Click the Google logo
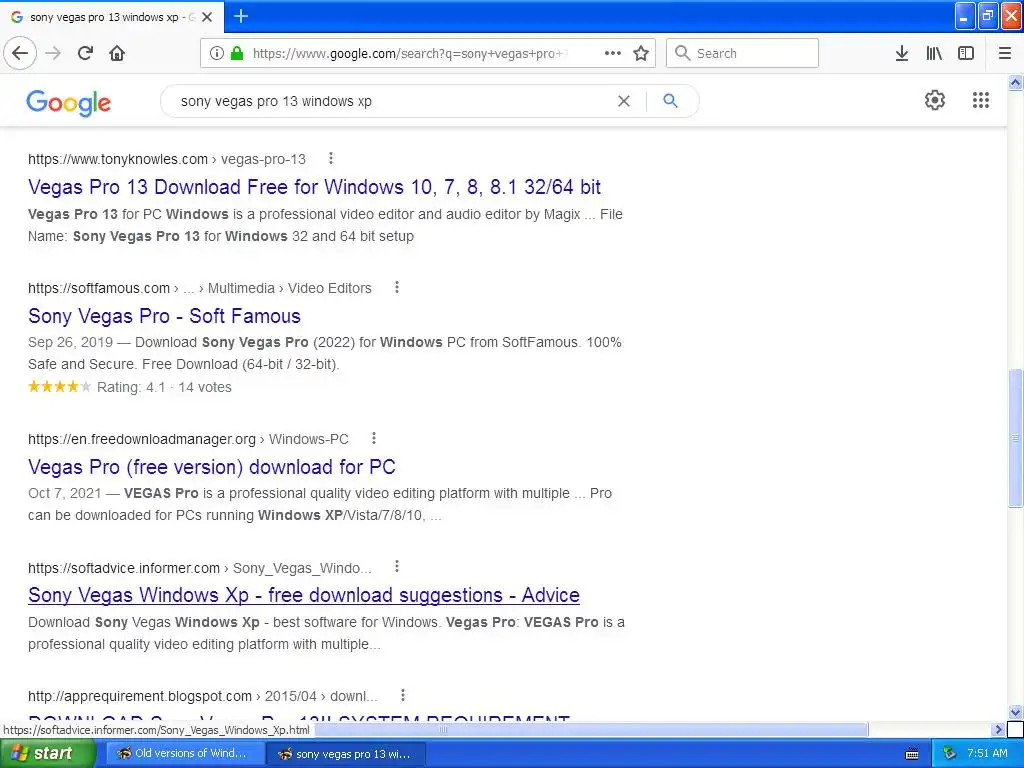The height and width of the screenshot is (768, 1024). 69,102
